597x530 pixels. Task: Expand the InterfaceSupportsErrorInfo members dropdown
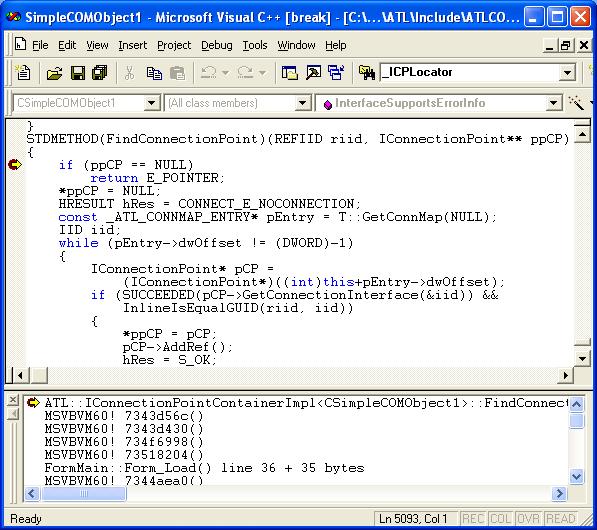point(553,103)
